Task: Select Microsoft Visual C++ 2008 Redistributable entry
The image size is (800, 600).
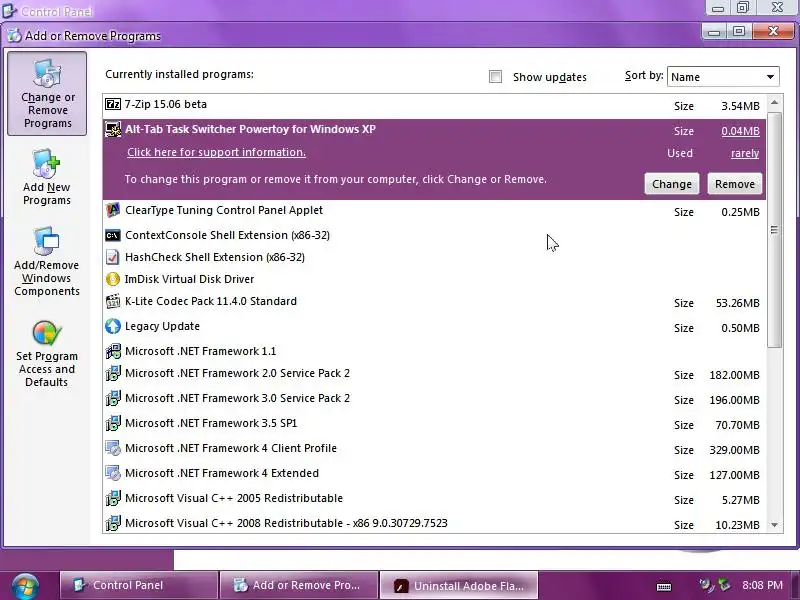Action: pos(434,523)
